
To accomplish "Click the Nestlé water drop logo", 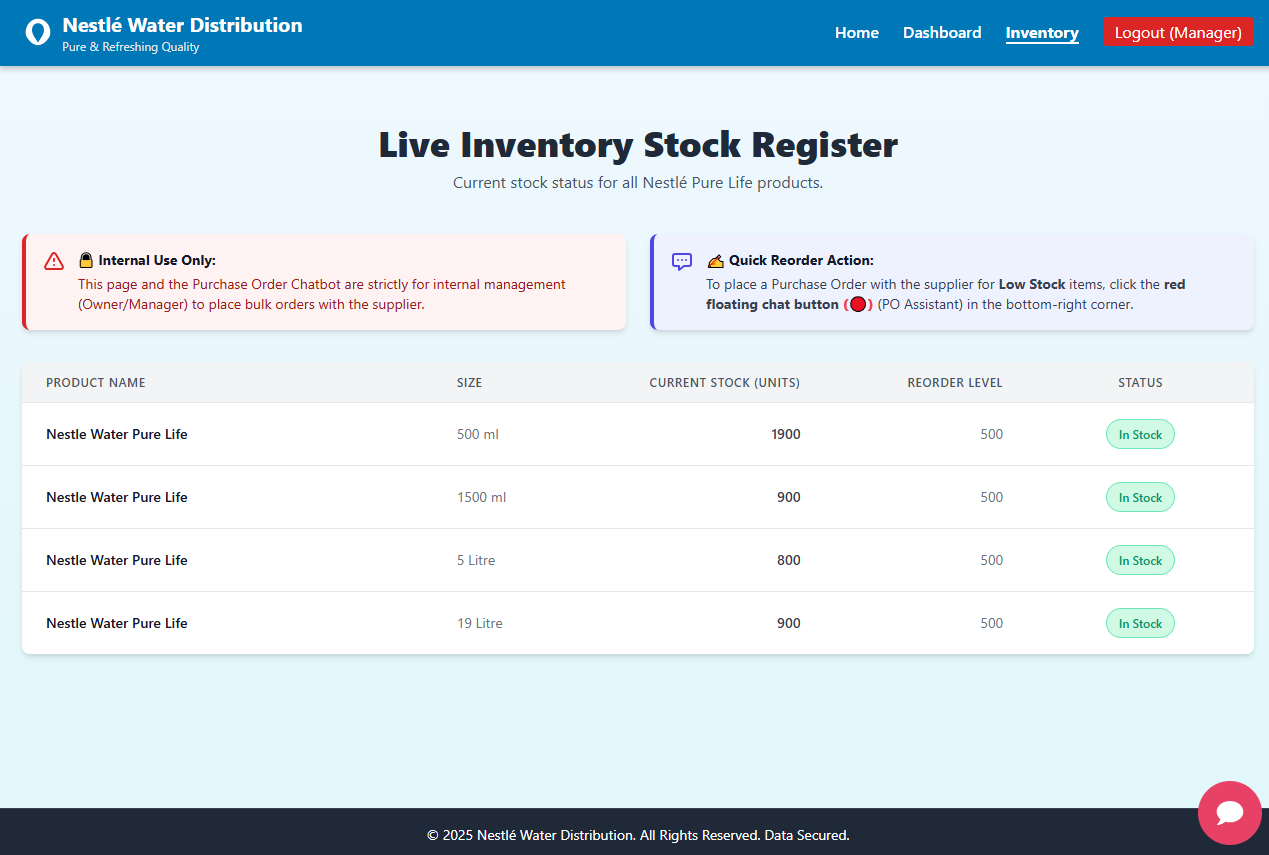I will [37, 32].
